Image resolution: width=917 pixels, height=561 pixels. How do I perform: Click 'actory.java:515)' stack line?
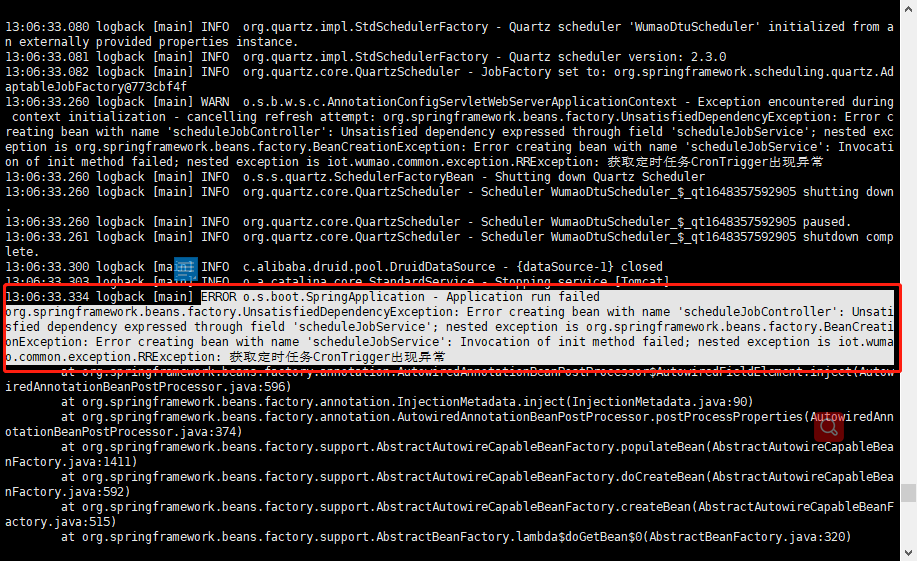(61, 522)
